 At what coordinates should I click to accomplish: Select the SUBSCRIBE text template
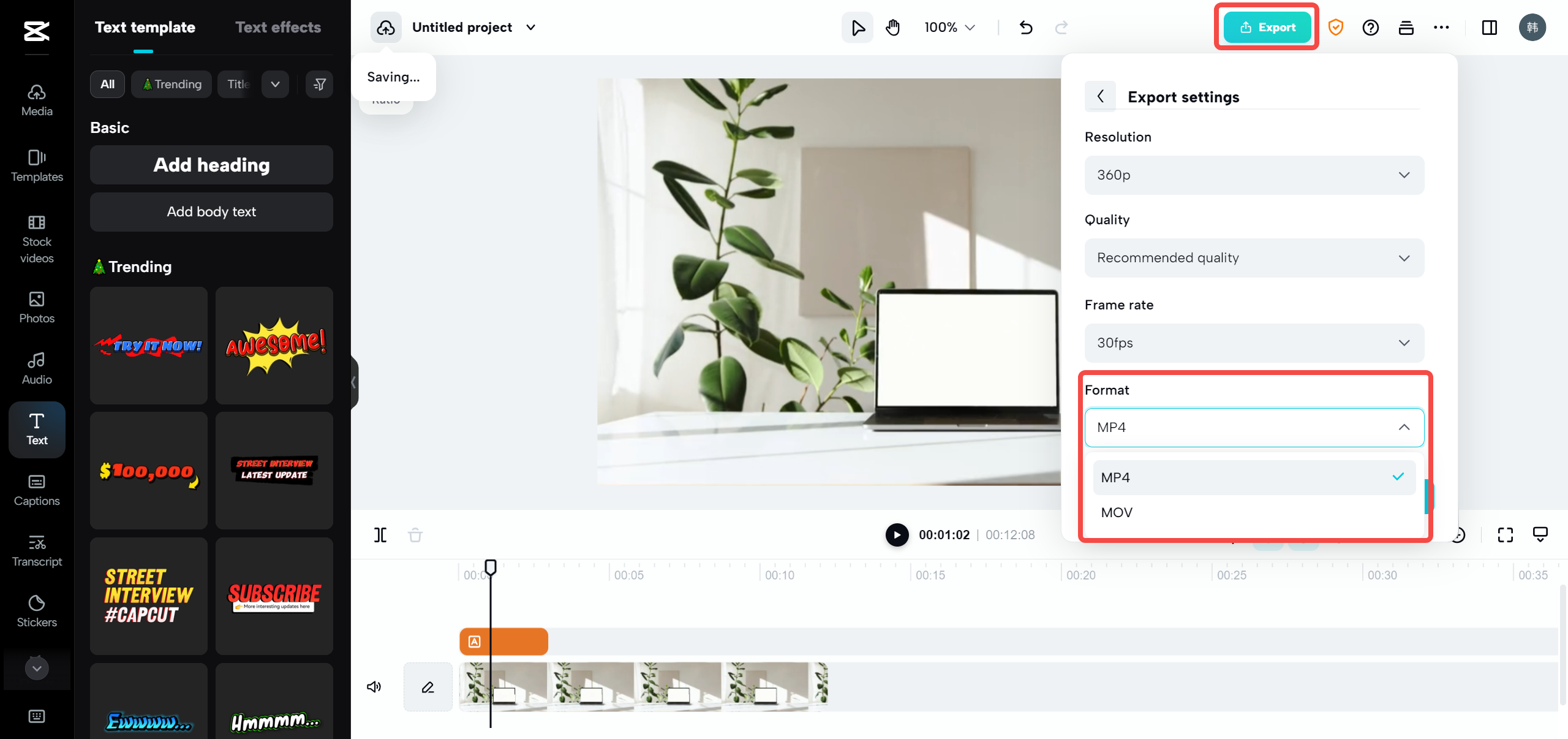pyautogui.click(x=274, y=596)
